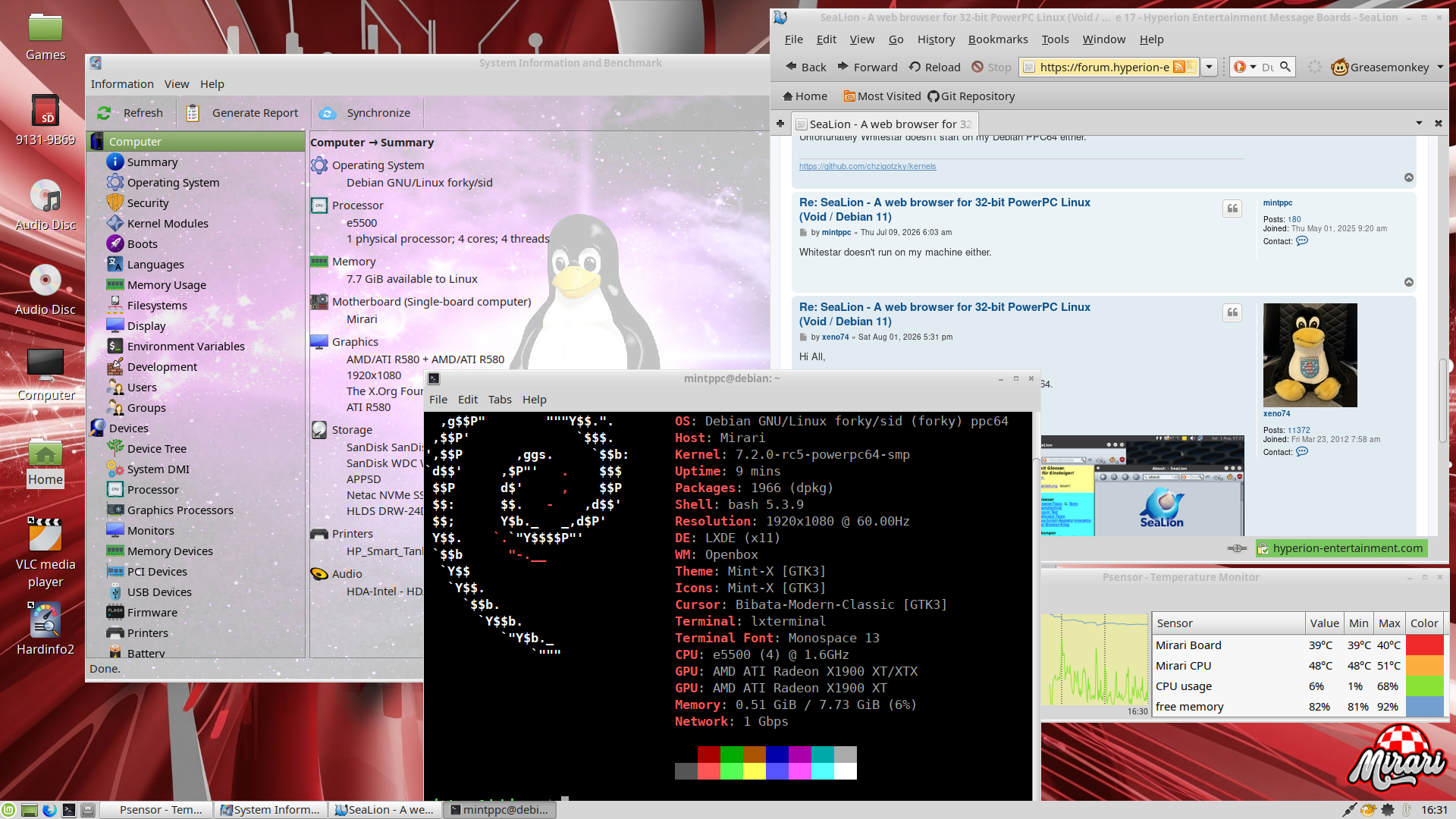Viewport: 1456px width, 819px height.
Task: Click the Forward button in SeaLion
Action: (x=867, y=67)
